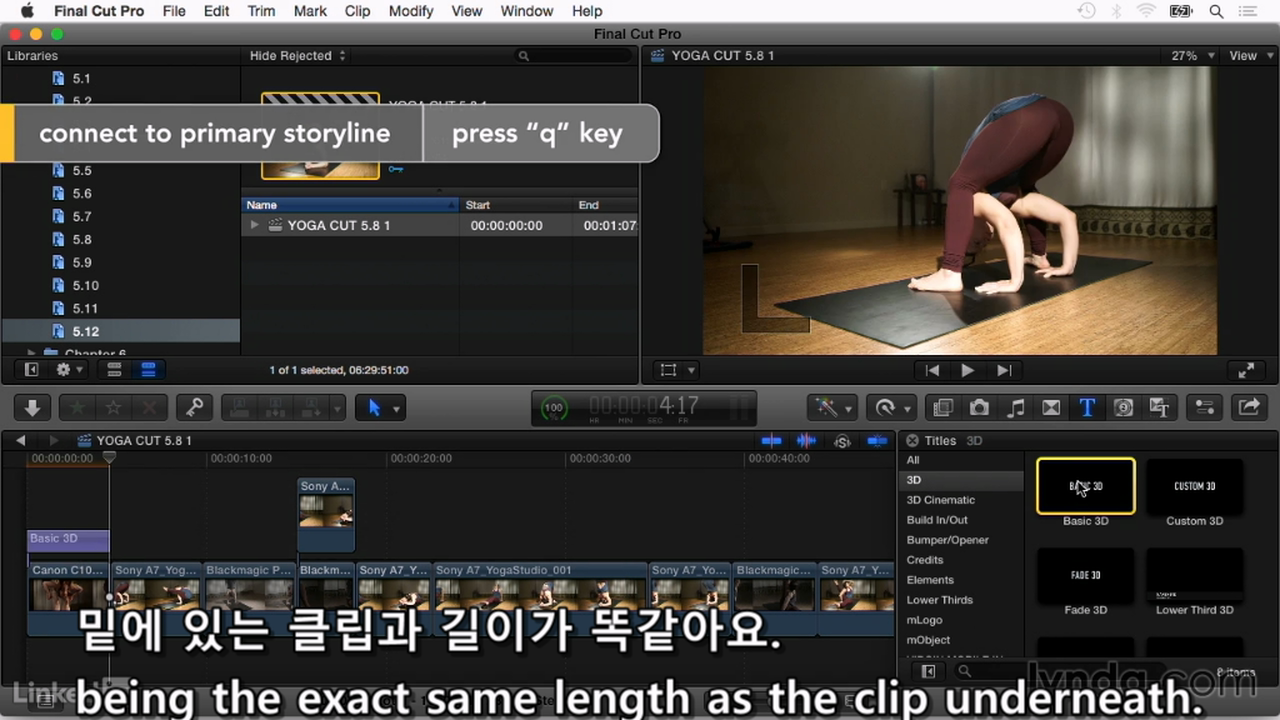Select the Basic 3D title clip in timeline
This screenshot has width=1280, height=720.
[67, 540]
